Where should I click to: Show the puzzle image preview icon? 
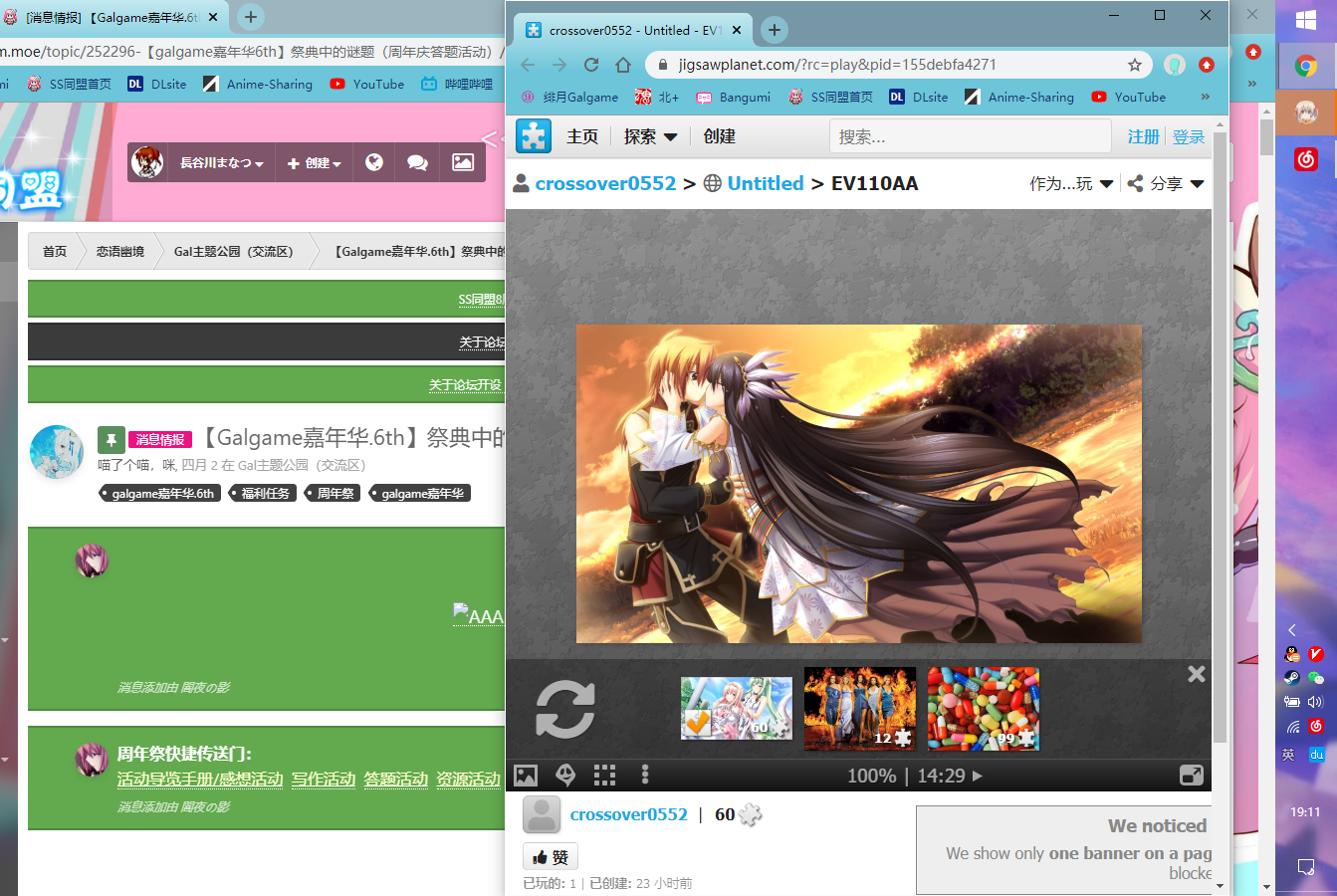(526, 775)
